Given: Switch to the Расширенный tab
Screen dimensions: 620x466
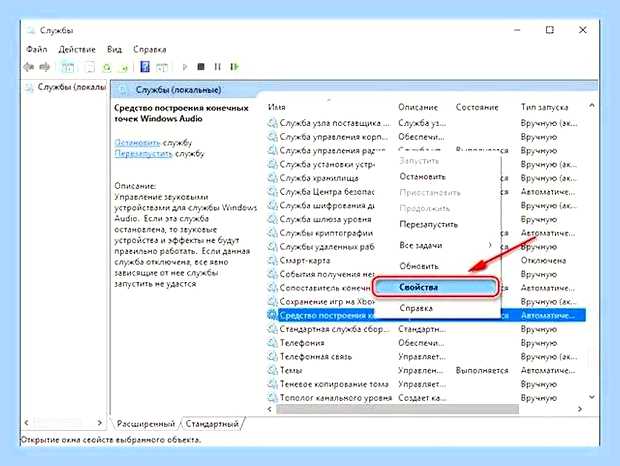Looking at the screenshot, I should pyautogui.click(x=146, y=424).
